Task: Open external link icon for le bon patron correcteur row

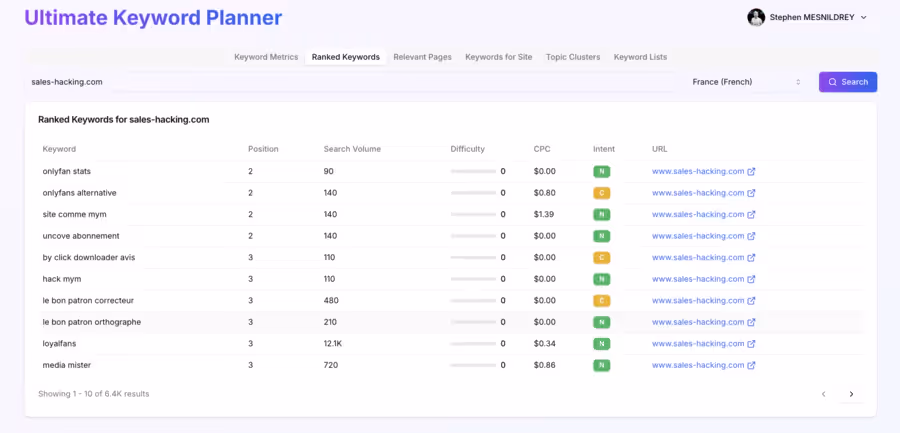Action: click(x=751, y=300)
